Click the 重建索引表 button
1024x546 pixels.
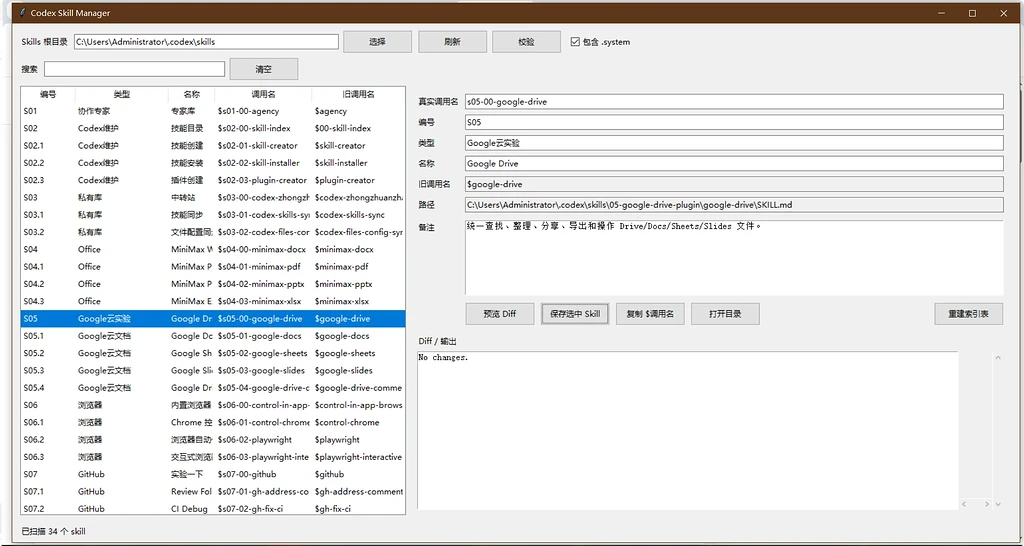click(968, 313)
